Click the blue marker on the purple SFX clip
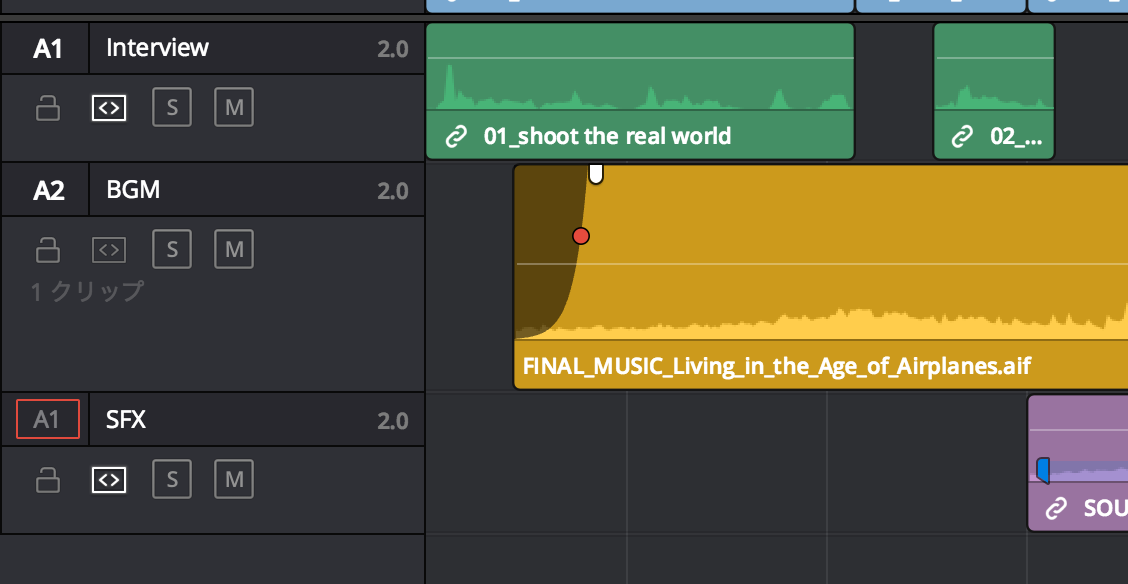 [1043, 470]
